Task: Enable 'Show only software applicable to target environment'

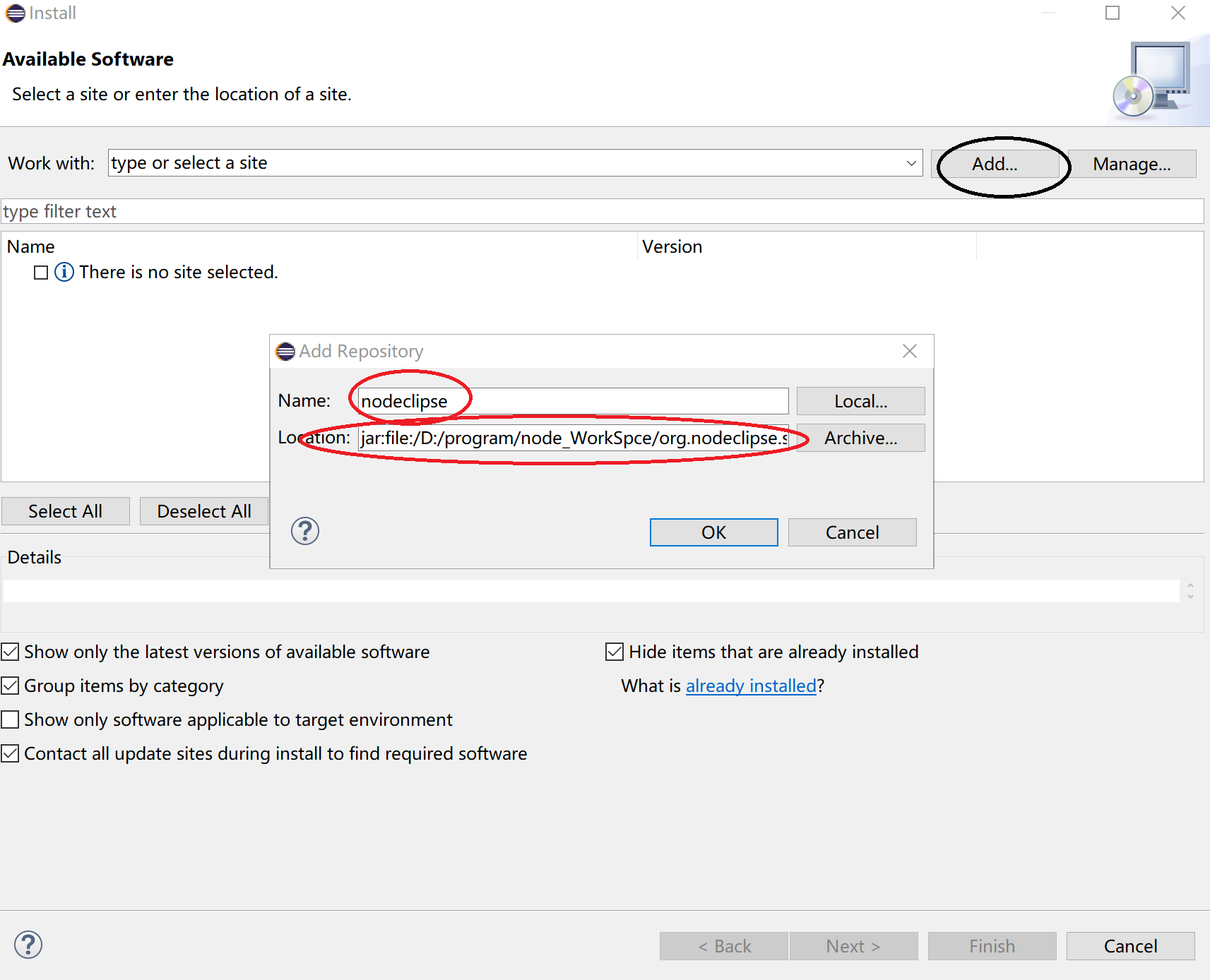Action: (10, 719)
